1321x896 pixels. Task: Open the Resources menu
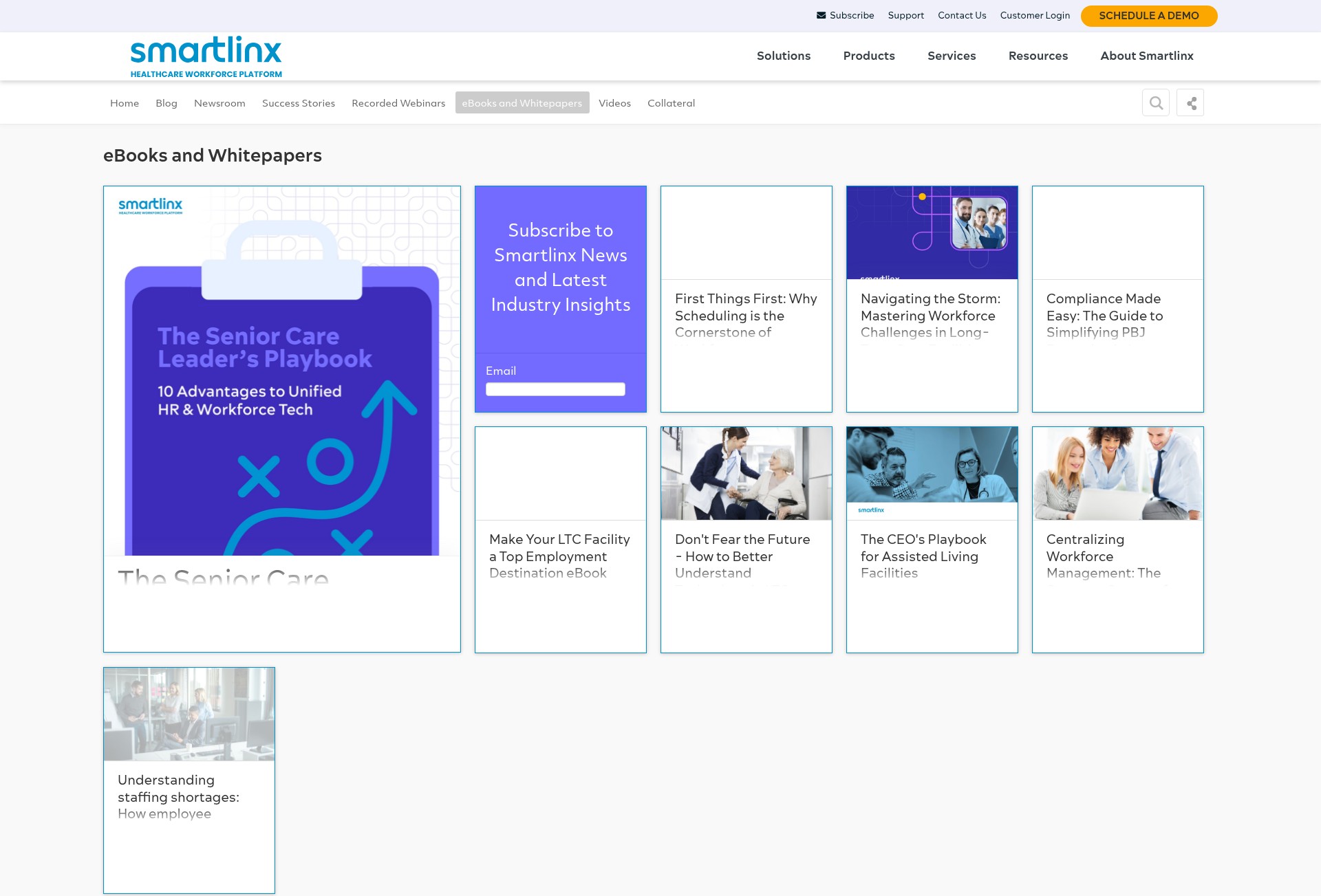pos(1038,56)
